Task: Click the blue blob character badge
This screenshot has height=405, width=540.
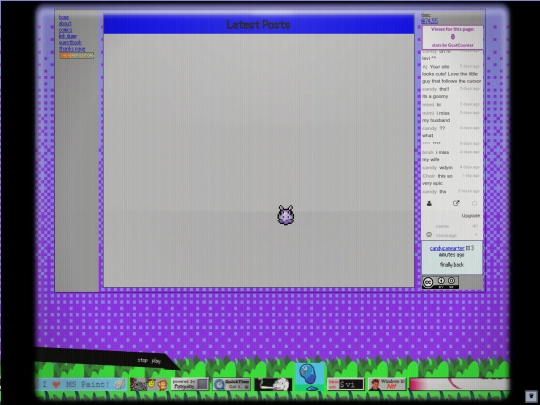Action: pos(310,376)
